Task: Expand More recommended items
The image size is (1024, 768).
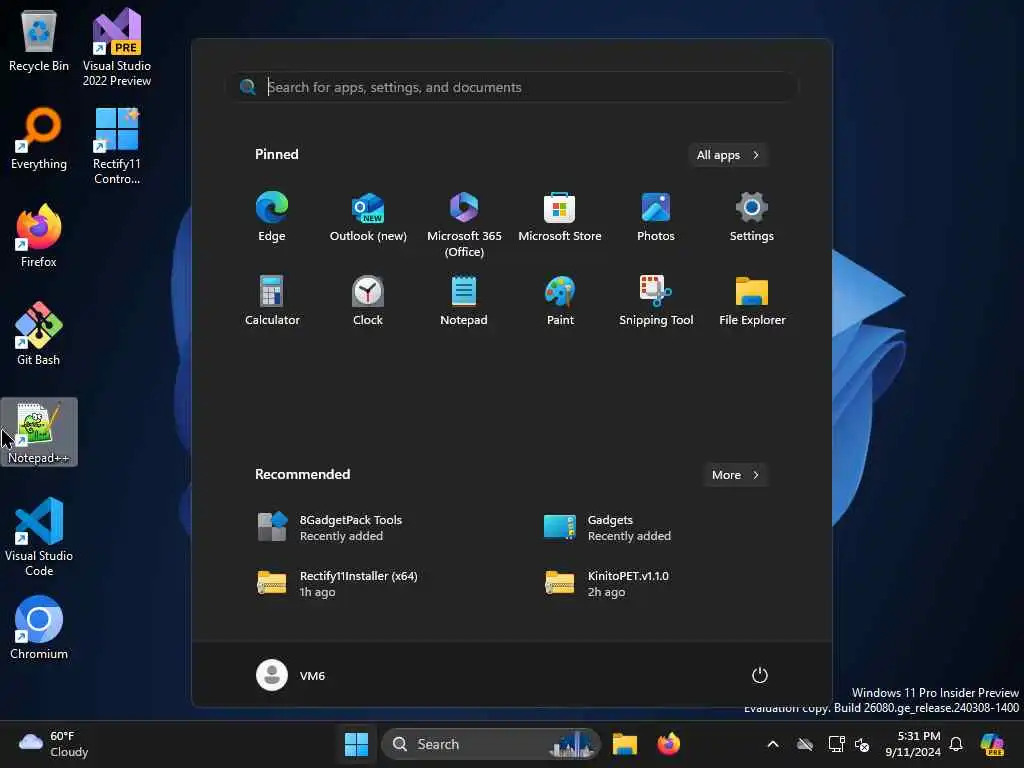Action: click(735, 475)
